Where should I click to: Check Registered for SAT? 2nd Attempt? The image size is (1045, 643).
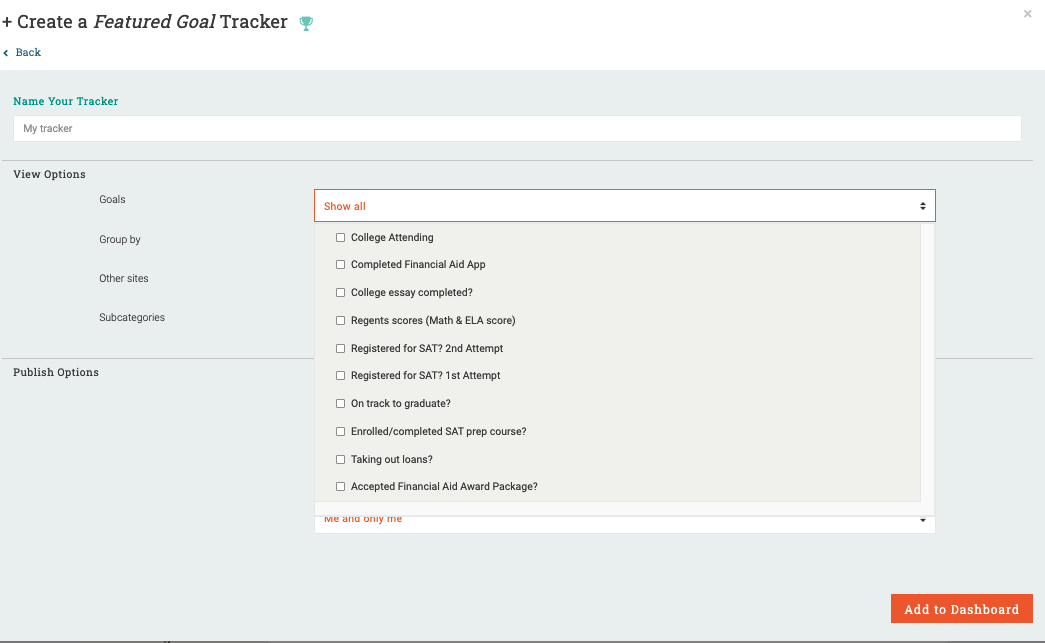pos(341,349)
